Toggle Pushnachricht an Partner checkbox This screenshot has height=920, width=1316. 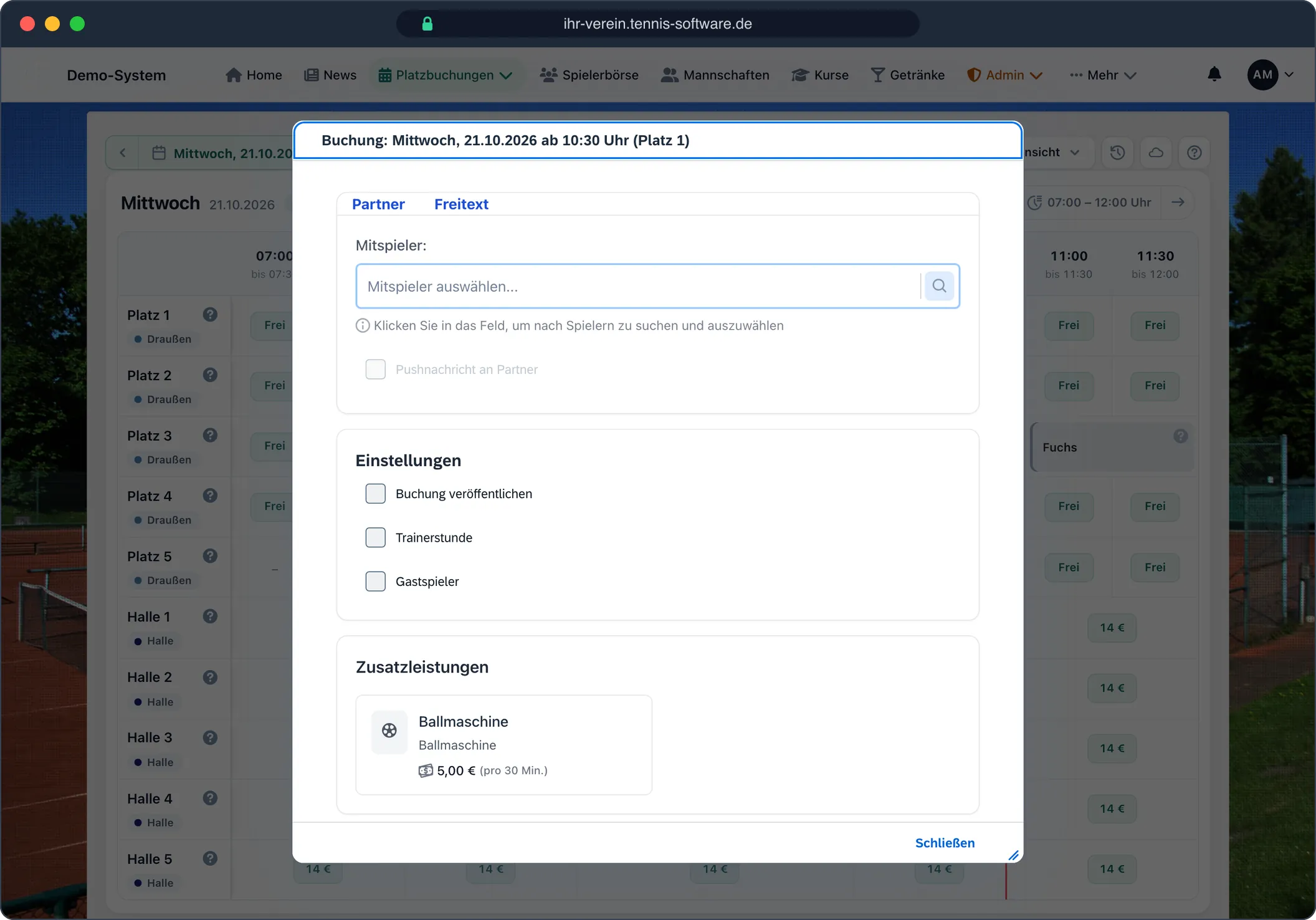tap(376, 369)
